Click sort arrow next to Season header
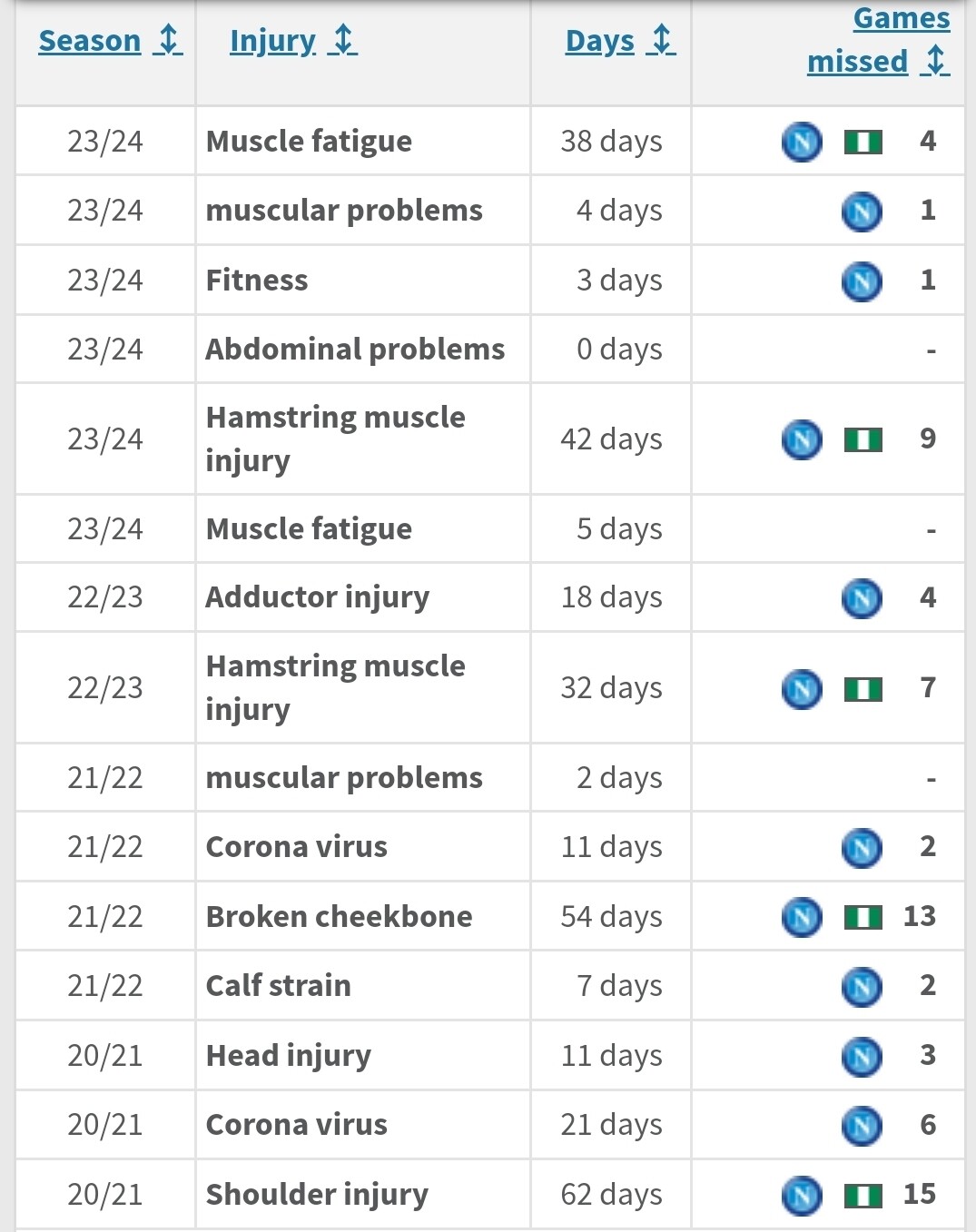Viewport: 976px width, 1232px height. pyautogui.click(x=168, y=41)
